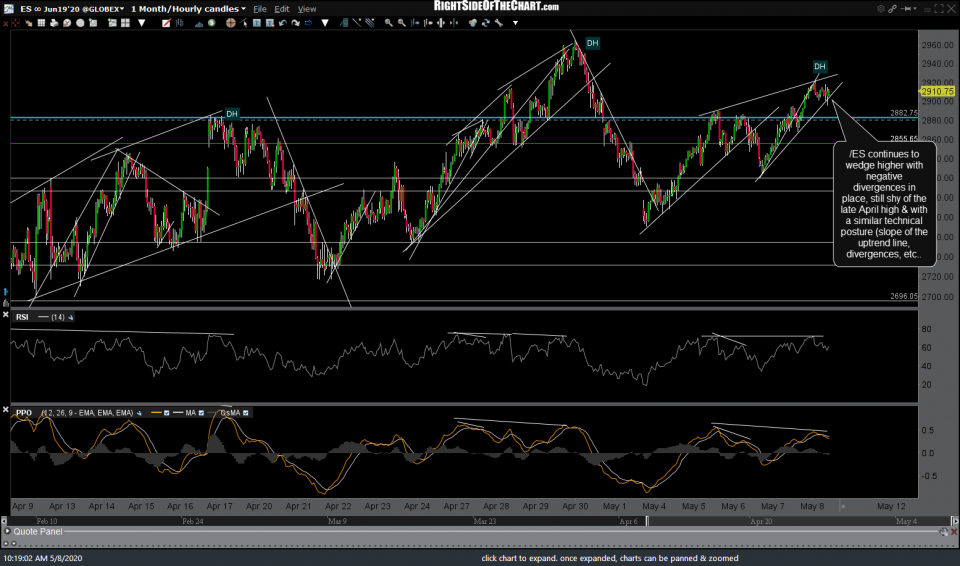This screenshot has width=960, height=566.
Task: Expand the first toolbar overflow triangle
Action: point(141,23)
